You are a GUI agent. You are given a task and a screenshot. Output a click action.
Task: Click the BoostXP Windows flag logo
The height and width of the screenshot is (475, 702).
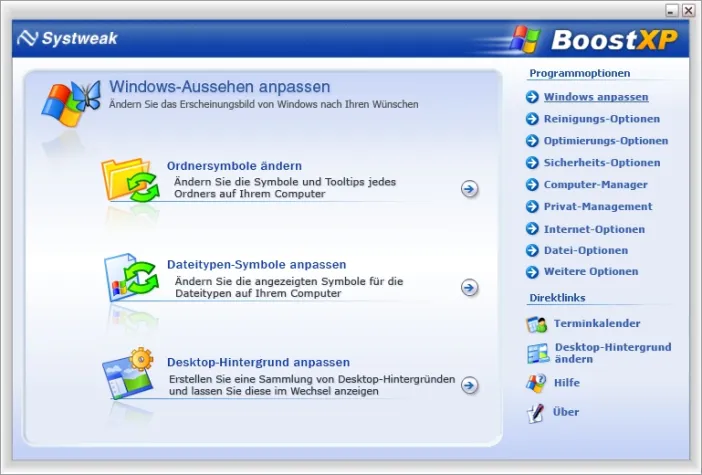[524, 39]
